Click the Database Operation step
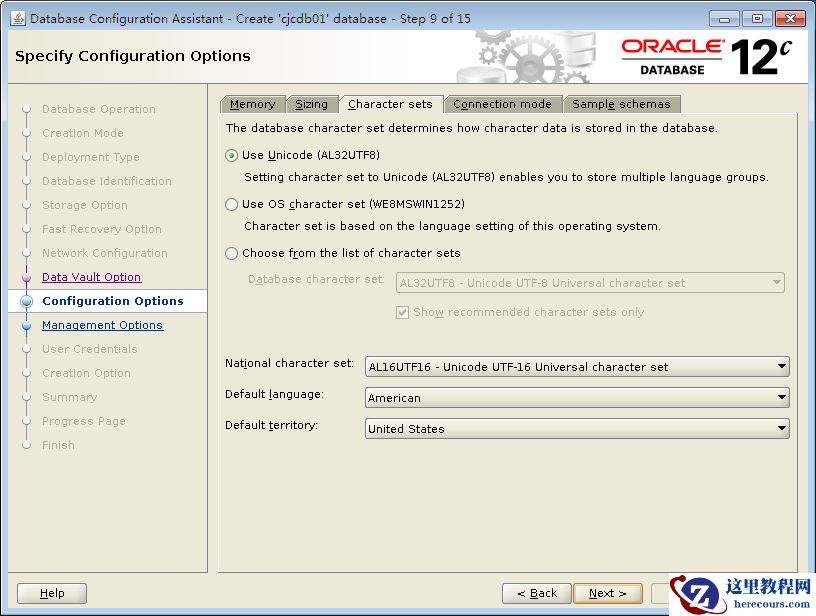This screenshot has height=616, width=816. tap(99, 109)
